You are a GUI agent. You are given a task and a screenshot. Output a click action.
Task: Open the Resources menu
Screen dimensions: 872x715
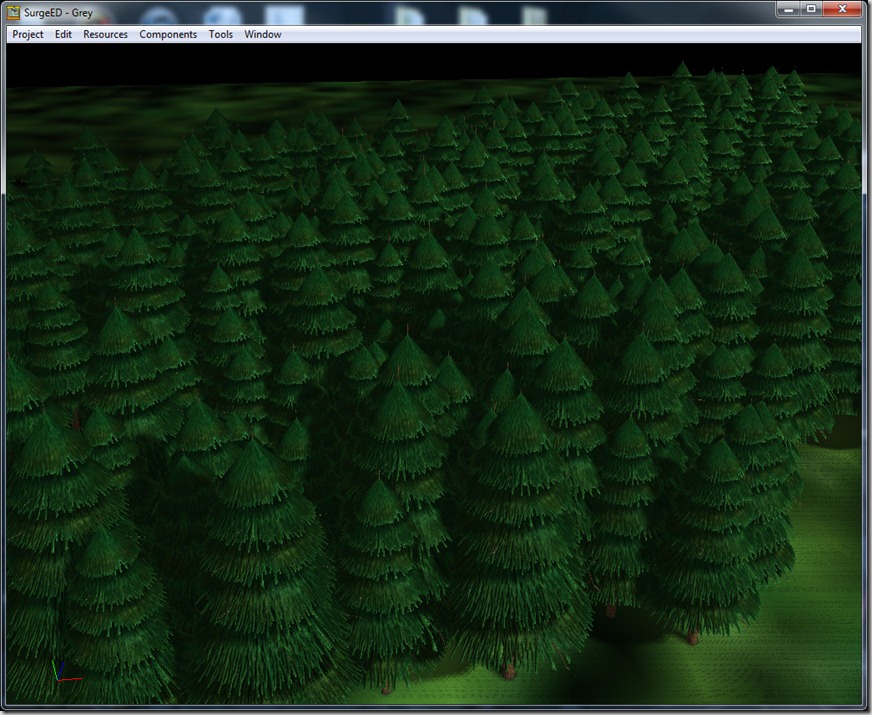point(105,34)
